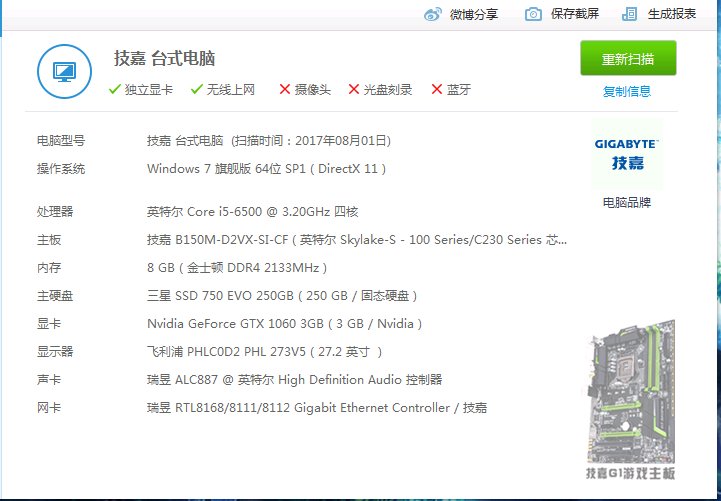Screen dimensions: 721x501
Task: Click the red X beside 光盘刻录
Action: pos(354,89)
